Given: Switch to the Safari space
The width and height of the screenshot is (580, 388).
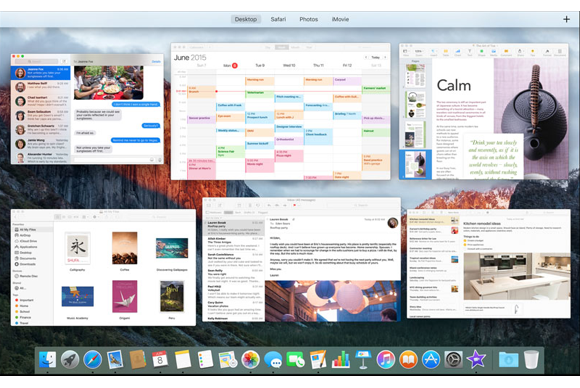Looking at the screenshot, I should (x=278, y=19).
